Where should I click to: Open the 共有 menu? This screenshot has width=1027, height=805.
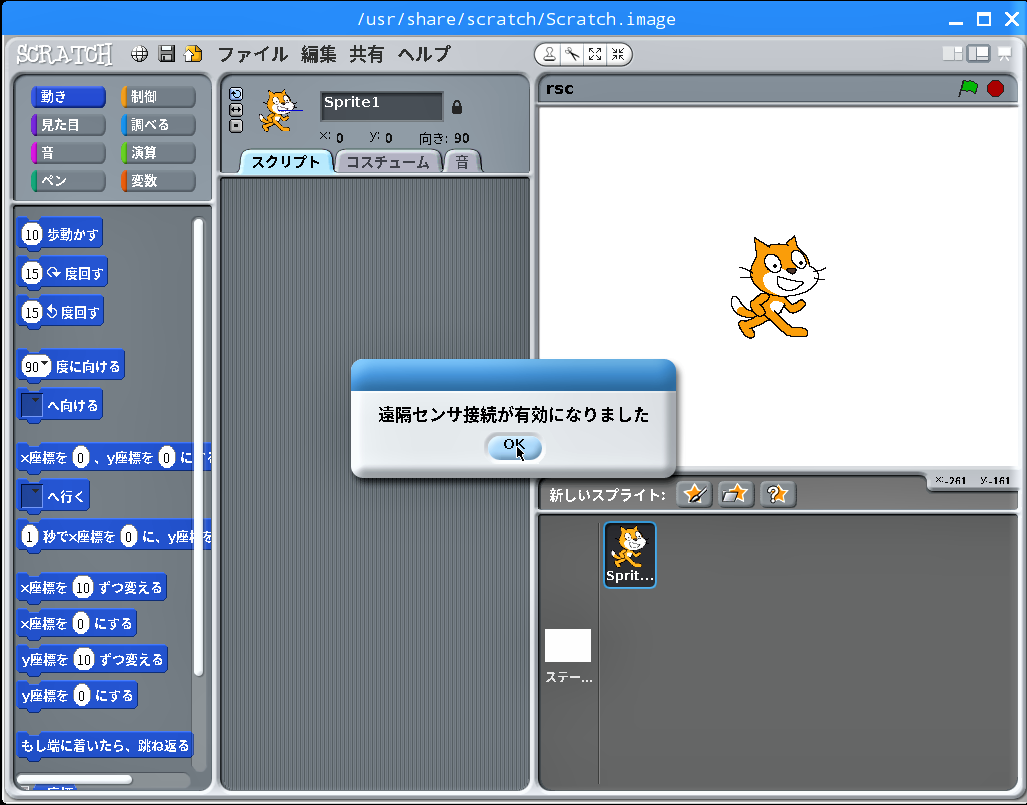(366, 54)
